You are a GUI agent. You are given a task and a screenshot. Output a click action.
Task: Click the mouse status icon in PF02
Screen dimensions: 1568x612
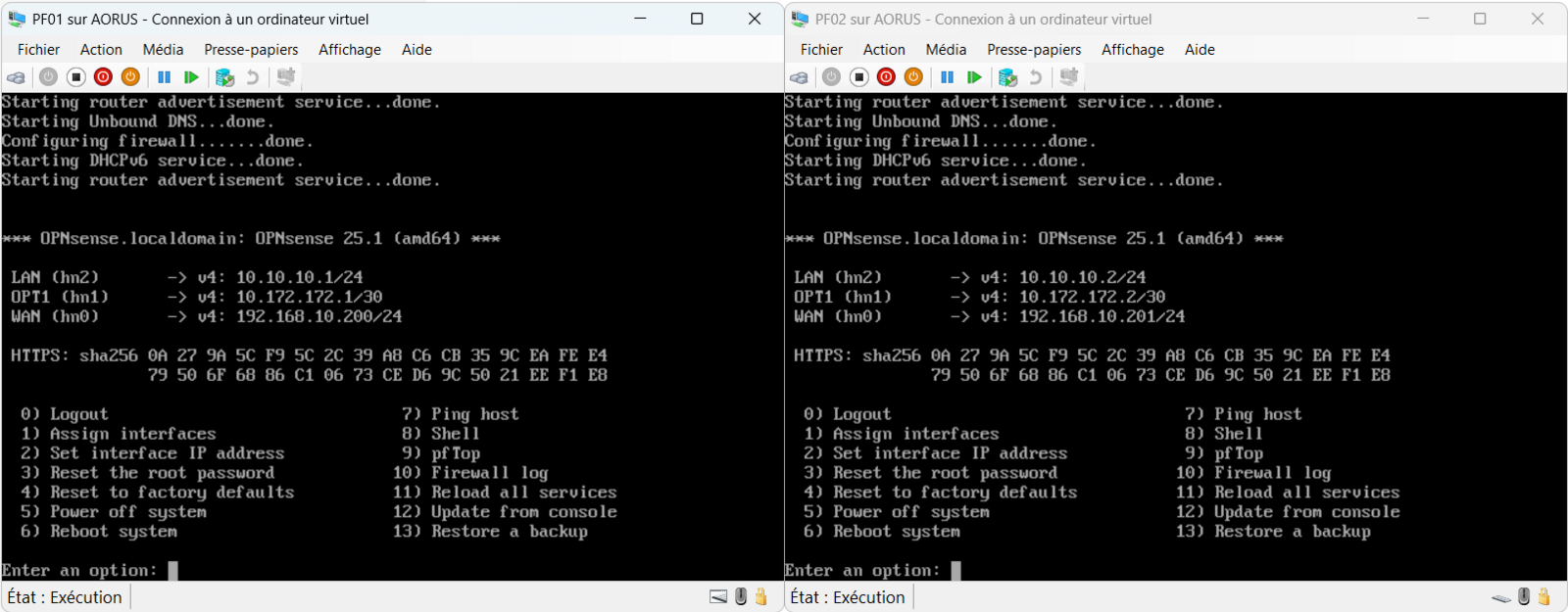point(1524,596)
